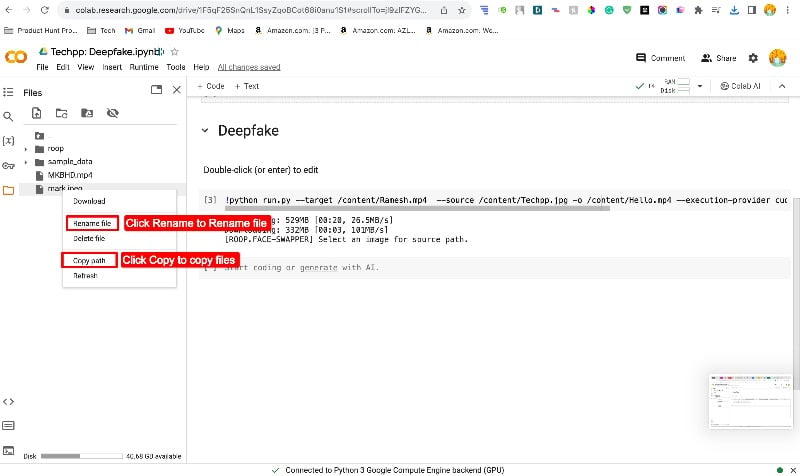Star the Techpp: Deepfake notebook
Viewport: 800px width, 476px height.
click(x=174, y=52)
